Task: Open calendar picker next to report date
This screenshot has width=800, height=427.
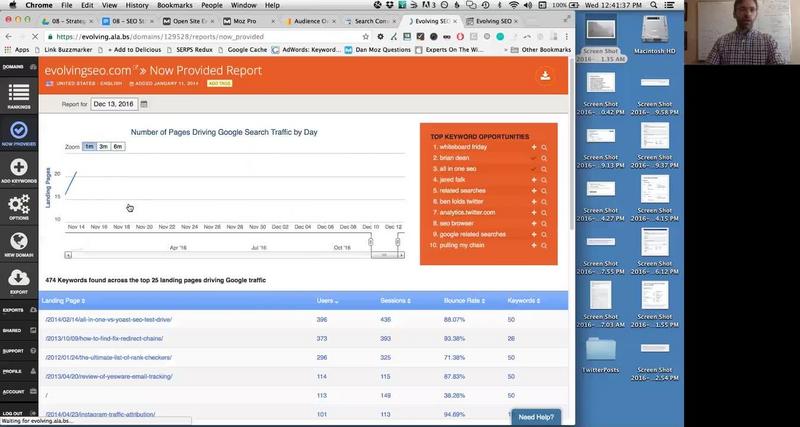Action: pos(144,104)
